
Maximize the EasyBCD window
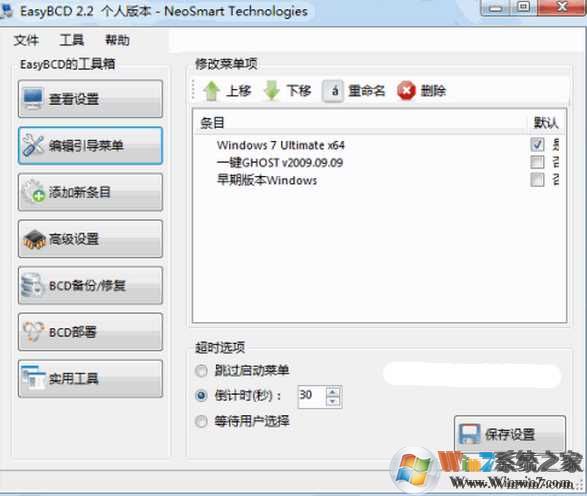(523, 7)
